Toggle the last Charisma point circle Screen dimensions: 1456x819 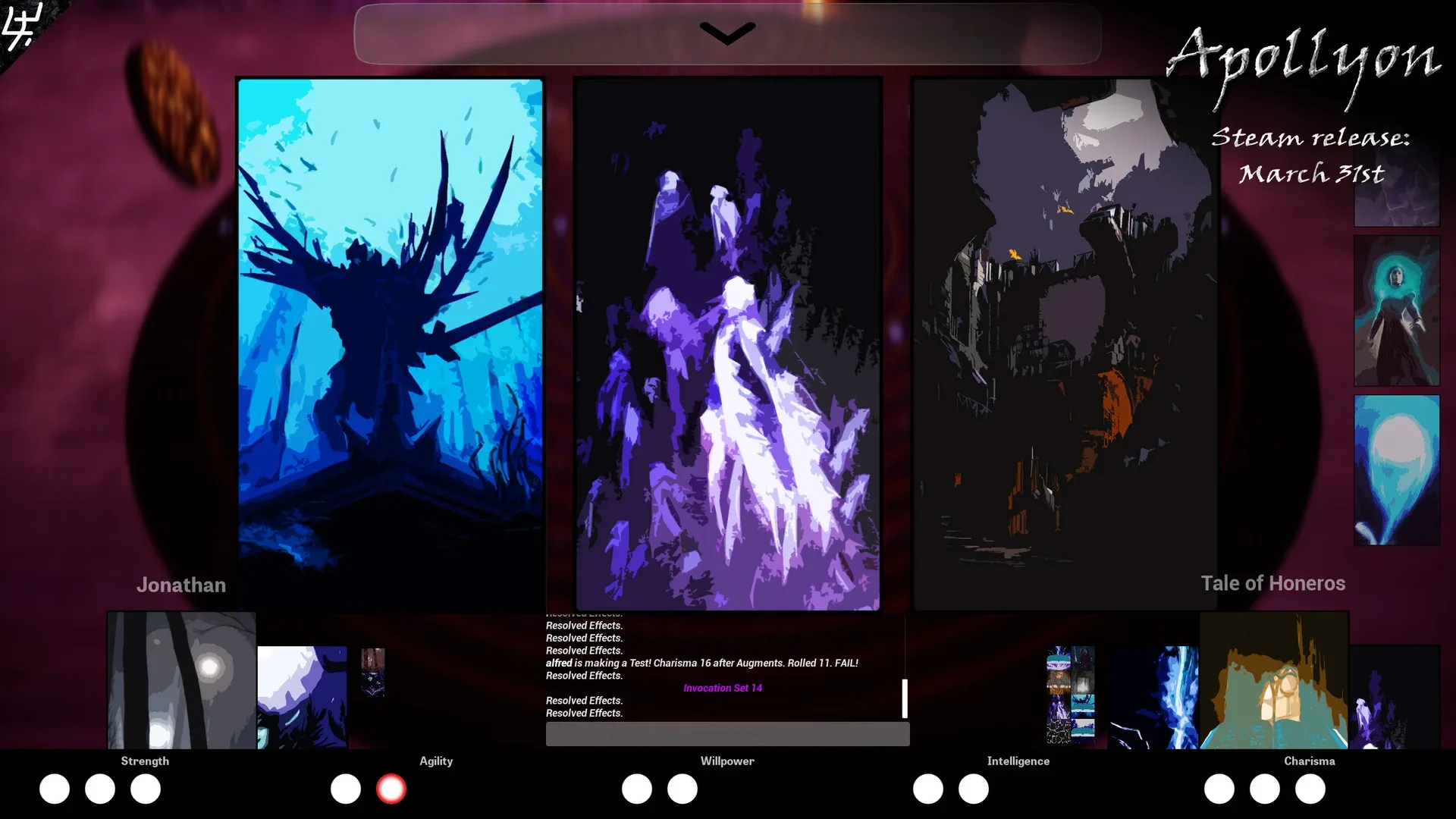1310,789
